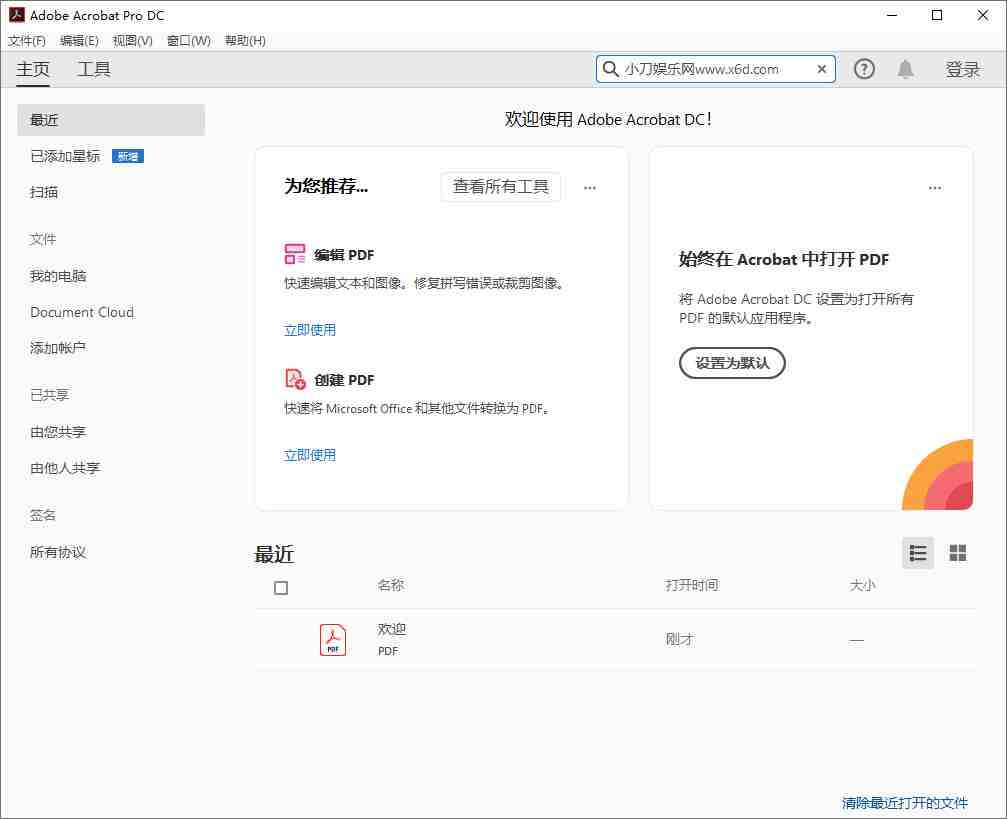Switch to the 主页 tab
This screenshot has height=819, width=1007.
point(33,69)
